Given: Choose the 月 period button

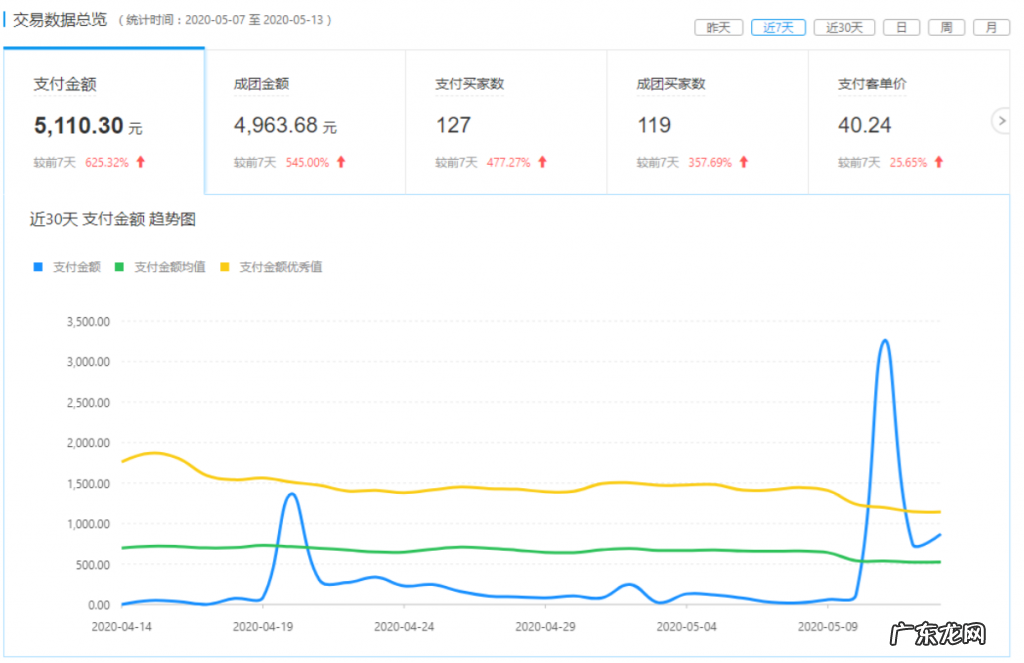Looking at the screenshot, I should coord(991,28).
